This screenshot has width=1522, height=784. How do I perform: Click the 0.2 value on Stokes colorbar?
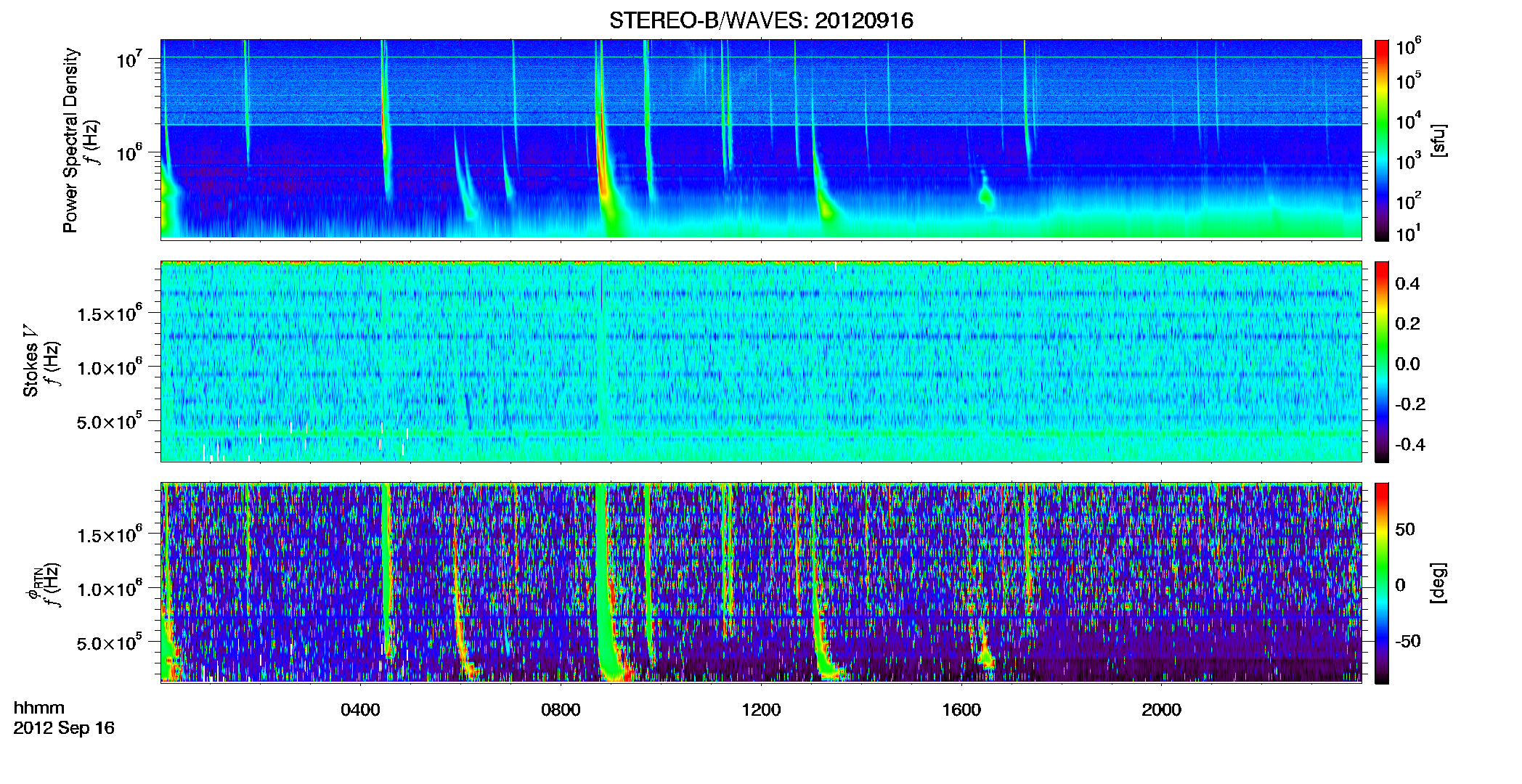[x=1407, y=324]
